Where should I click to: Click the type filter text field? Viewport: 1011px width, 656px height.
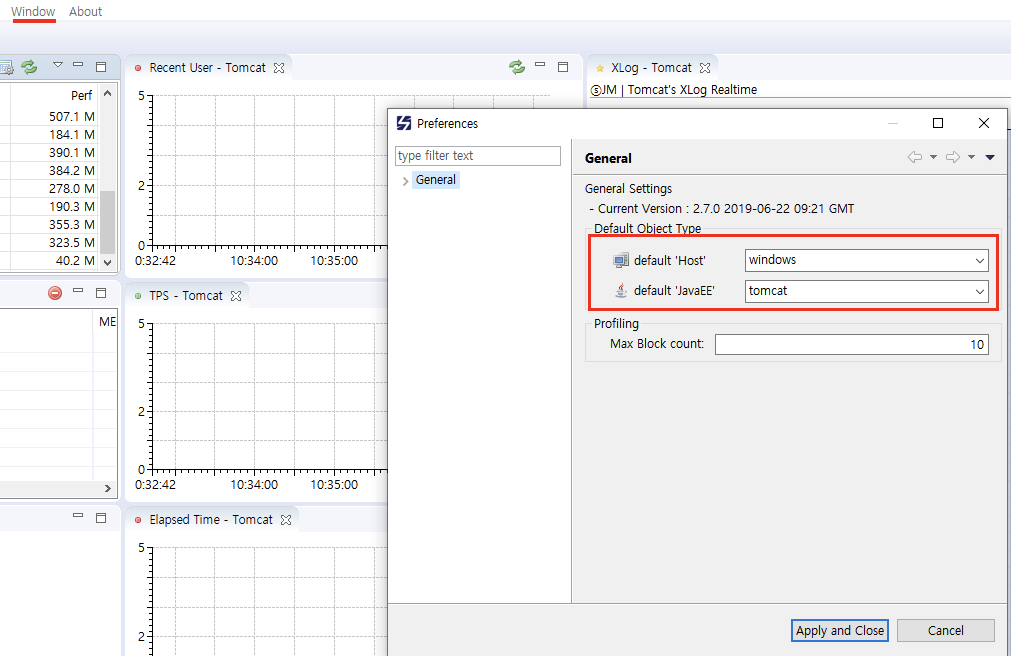coord(478,155)
